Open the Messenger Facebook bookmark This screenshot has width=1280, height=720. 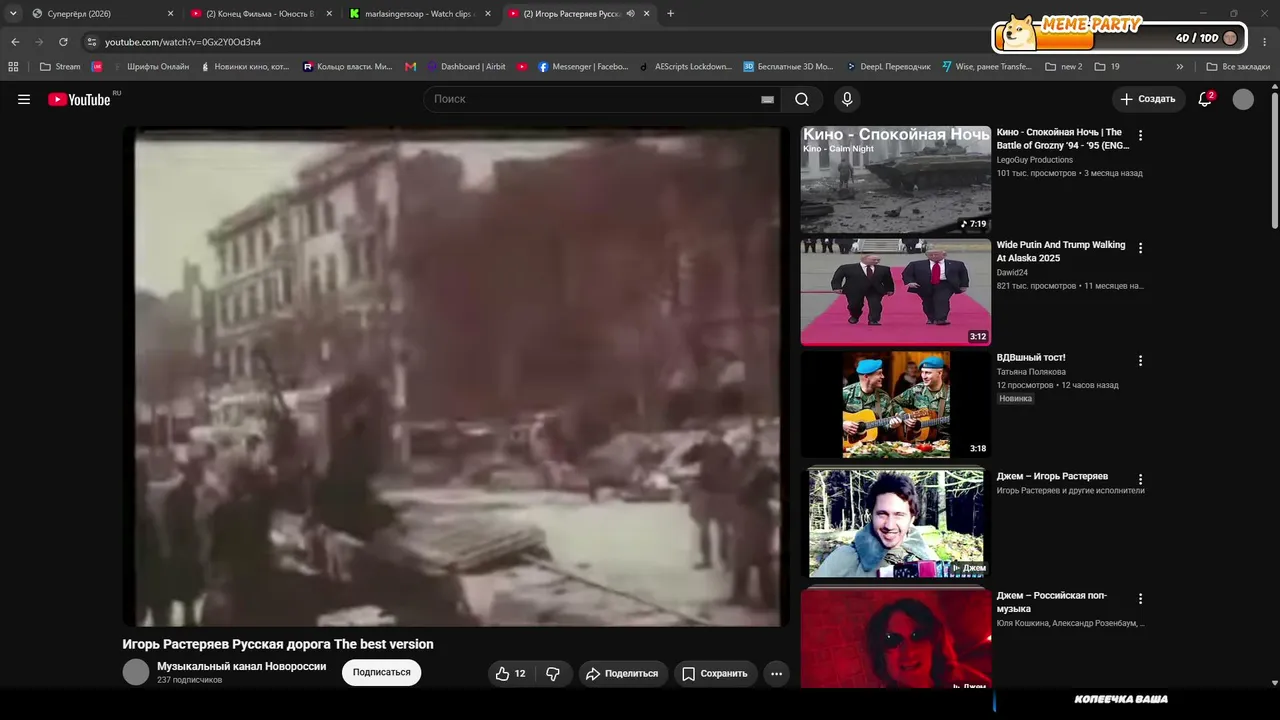tap(584, 67)
